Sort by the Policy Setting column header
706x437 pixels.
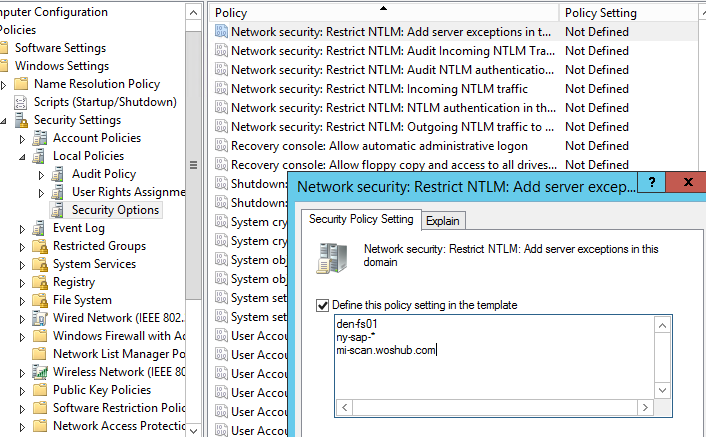(629, 13)
